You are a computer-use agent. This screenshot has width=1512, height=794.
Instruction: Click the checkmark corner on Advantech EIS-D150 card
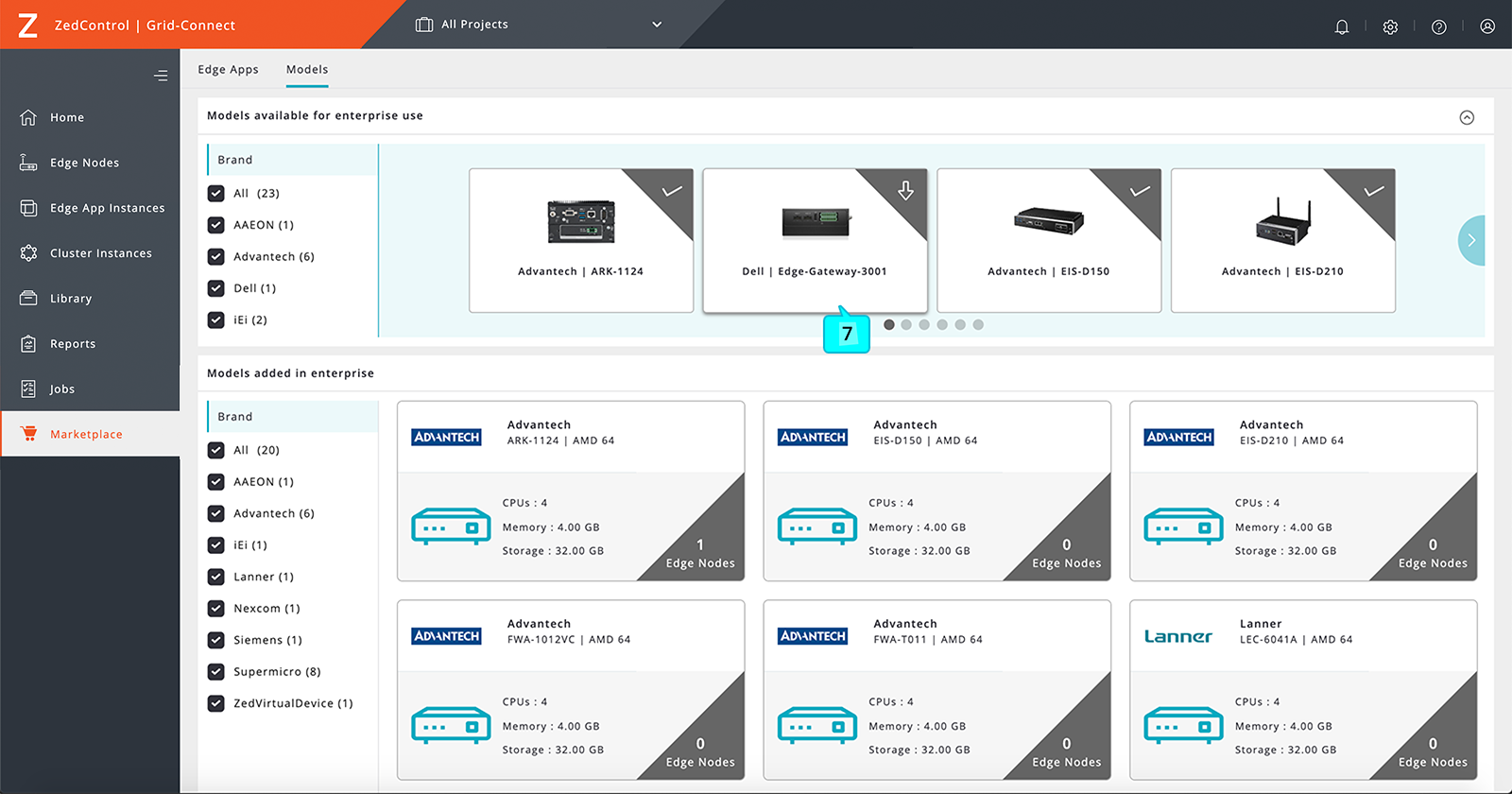1141,191
